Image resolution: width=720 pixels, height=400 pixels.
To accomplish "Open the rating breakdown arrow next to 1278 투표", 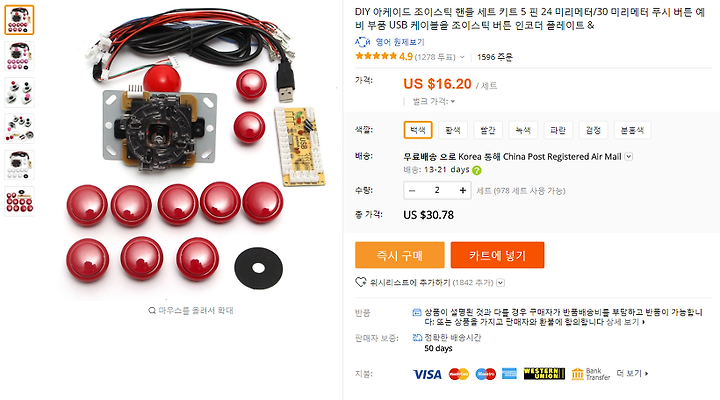I will click(462, 57).
